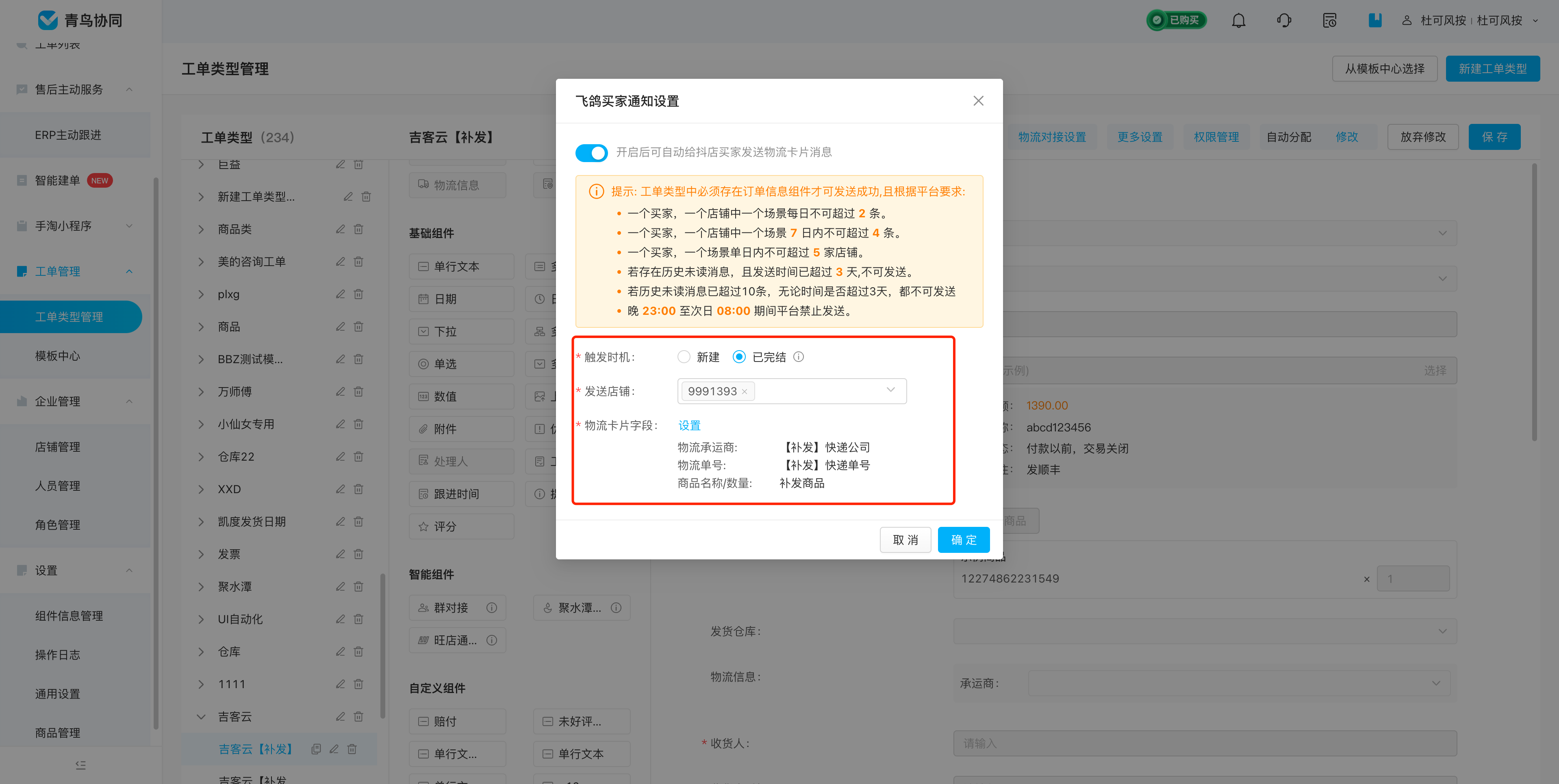
Task: Click the info icon beside 聚水潭 component
Action: 615,607
